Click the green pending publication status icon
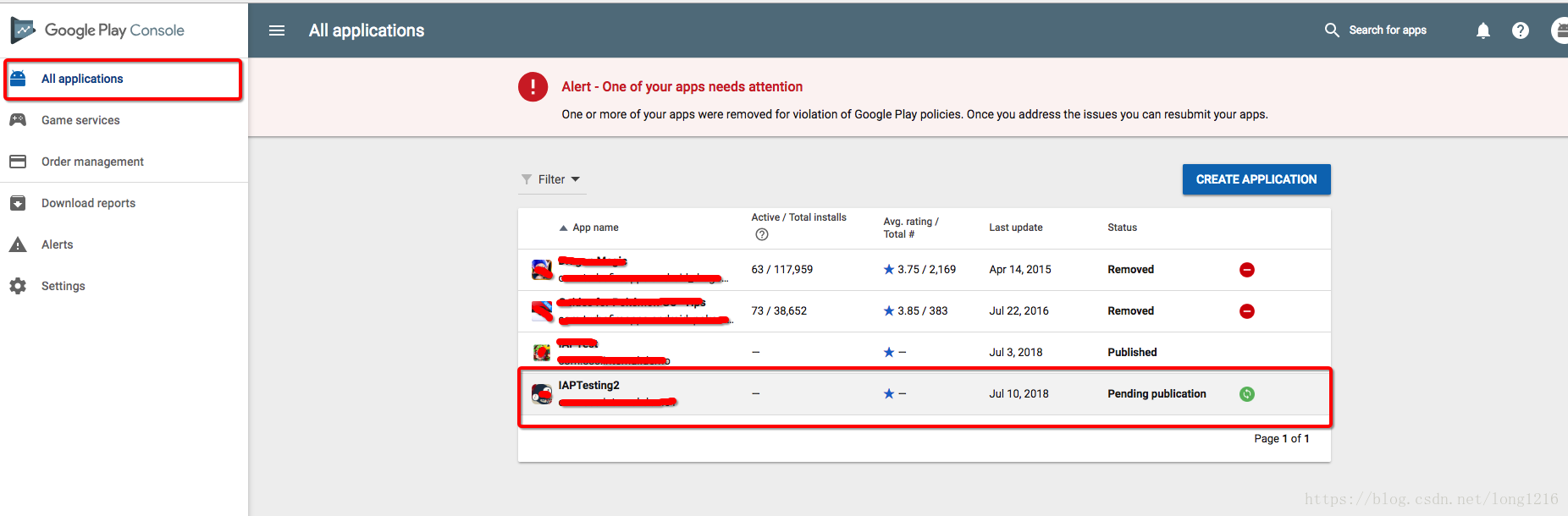The height and width of the screenshot is (516, 1568). click(1247, 394)
